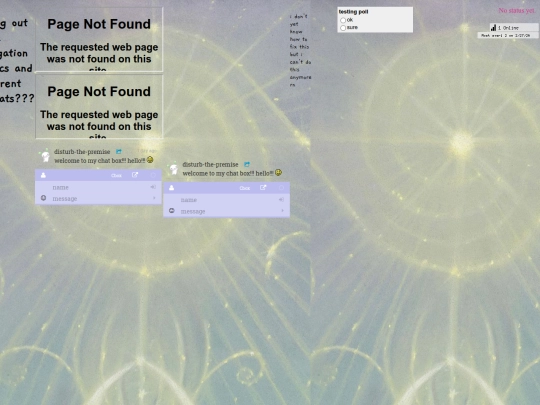
Task: Click the name field in left chat box
Action: pyautogui.click(x=98, y=187)
